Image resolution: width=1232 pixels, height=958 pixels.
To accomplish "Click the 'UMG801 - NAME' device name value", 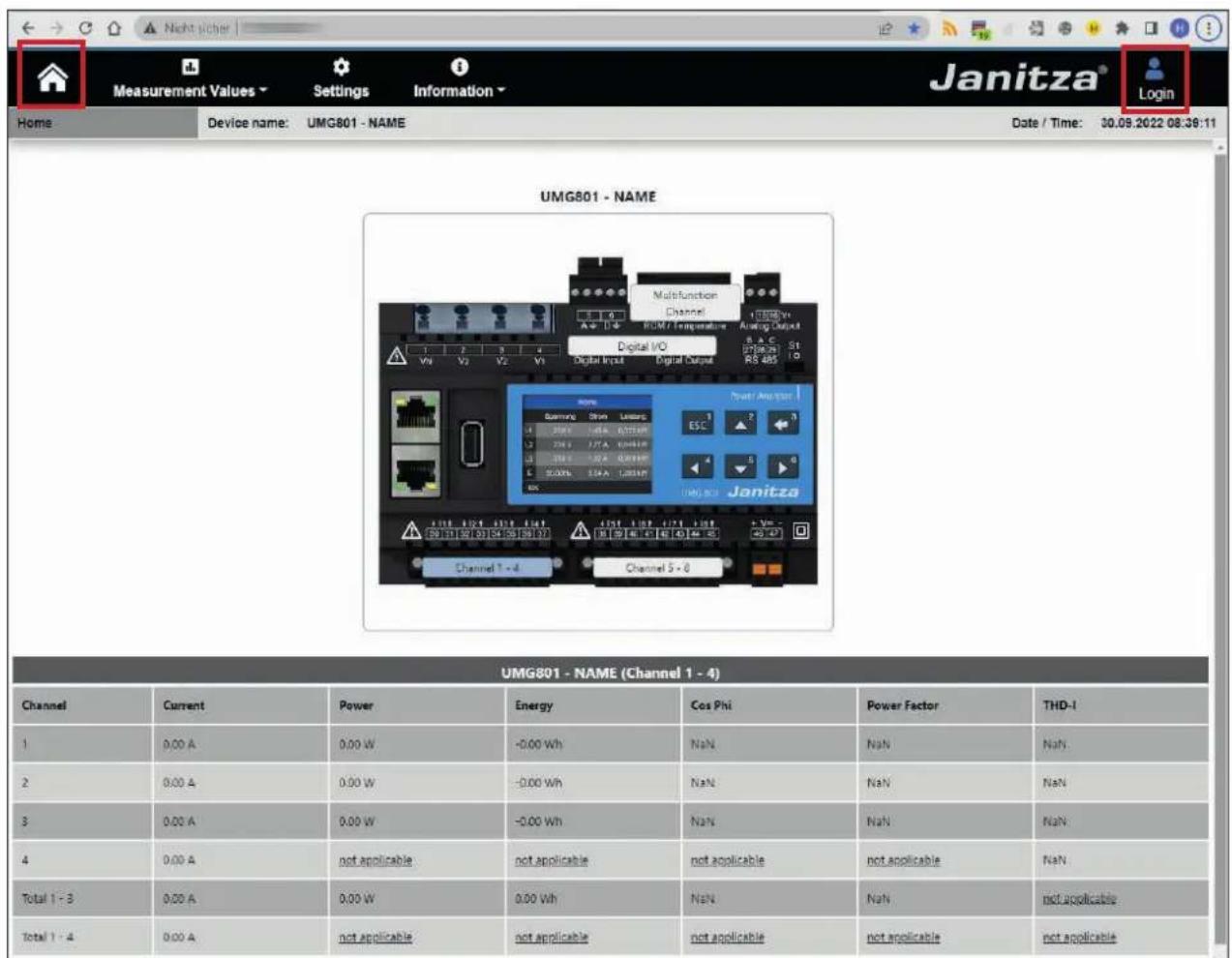I will click(356, 123).
